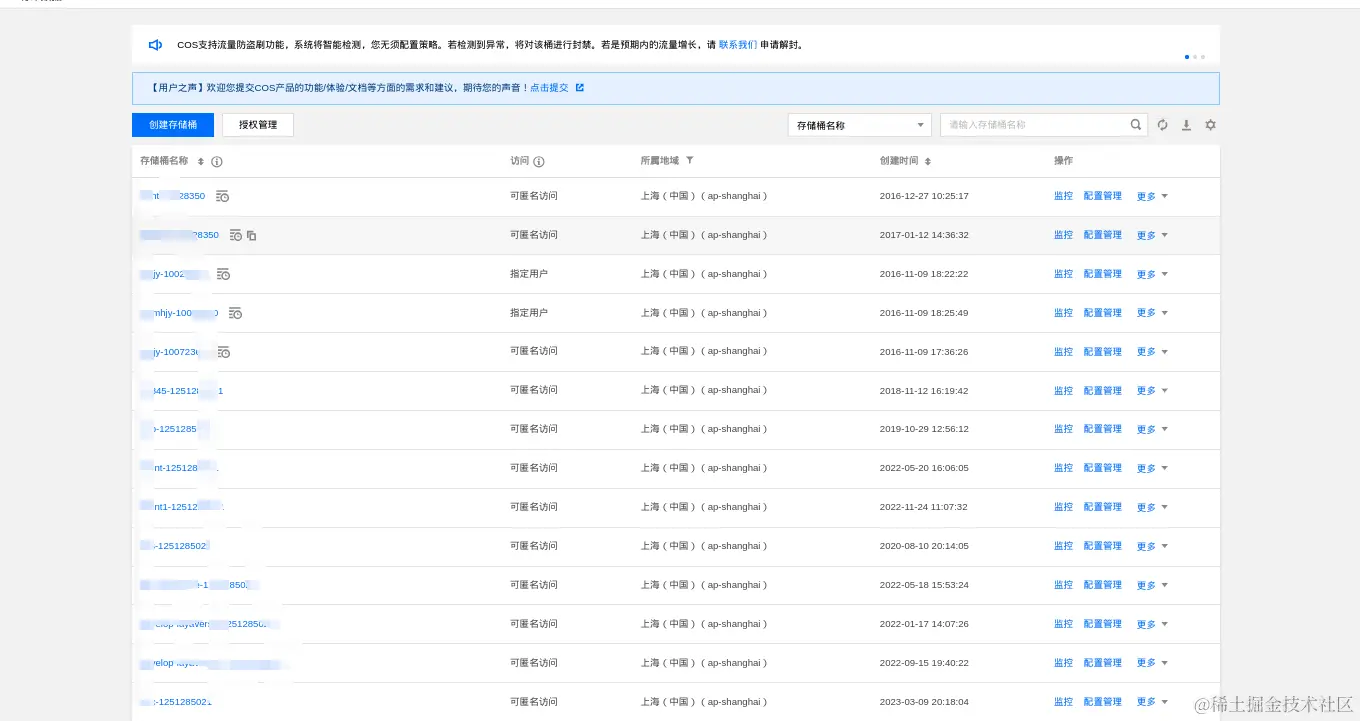Click the list icon in the 2016-11-09 18:25:49 row
Screen dimensions: 1360x721
(235, 313)
